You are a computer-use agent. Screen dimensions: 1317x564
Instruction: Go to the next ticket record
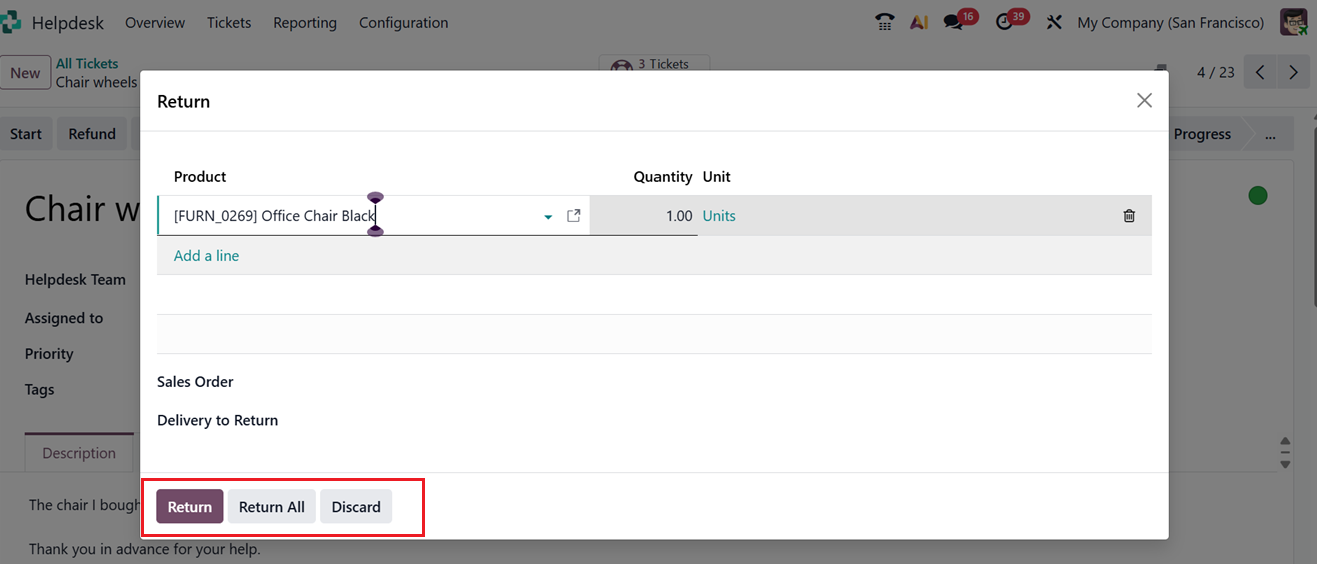tap(1294, 72)
